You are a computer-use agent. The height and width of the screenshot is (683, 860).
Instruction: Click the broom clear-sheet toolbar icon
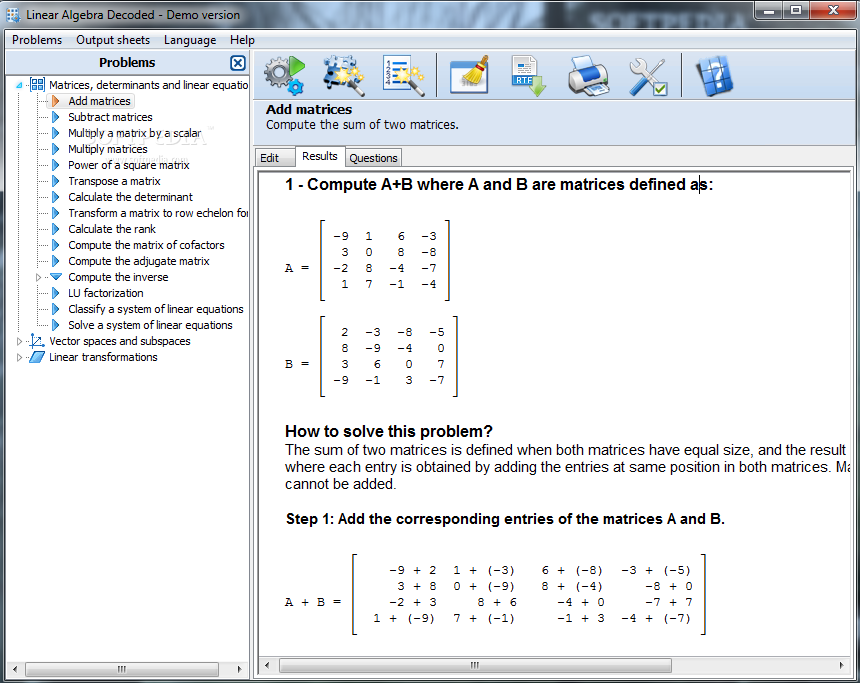pyautogui.click(x=469, y=75)
